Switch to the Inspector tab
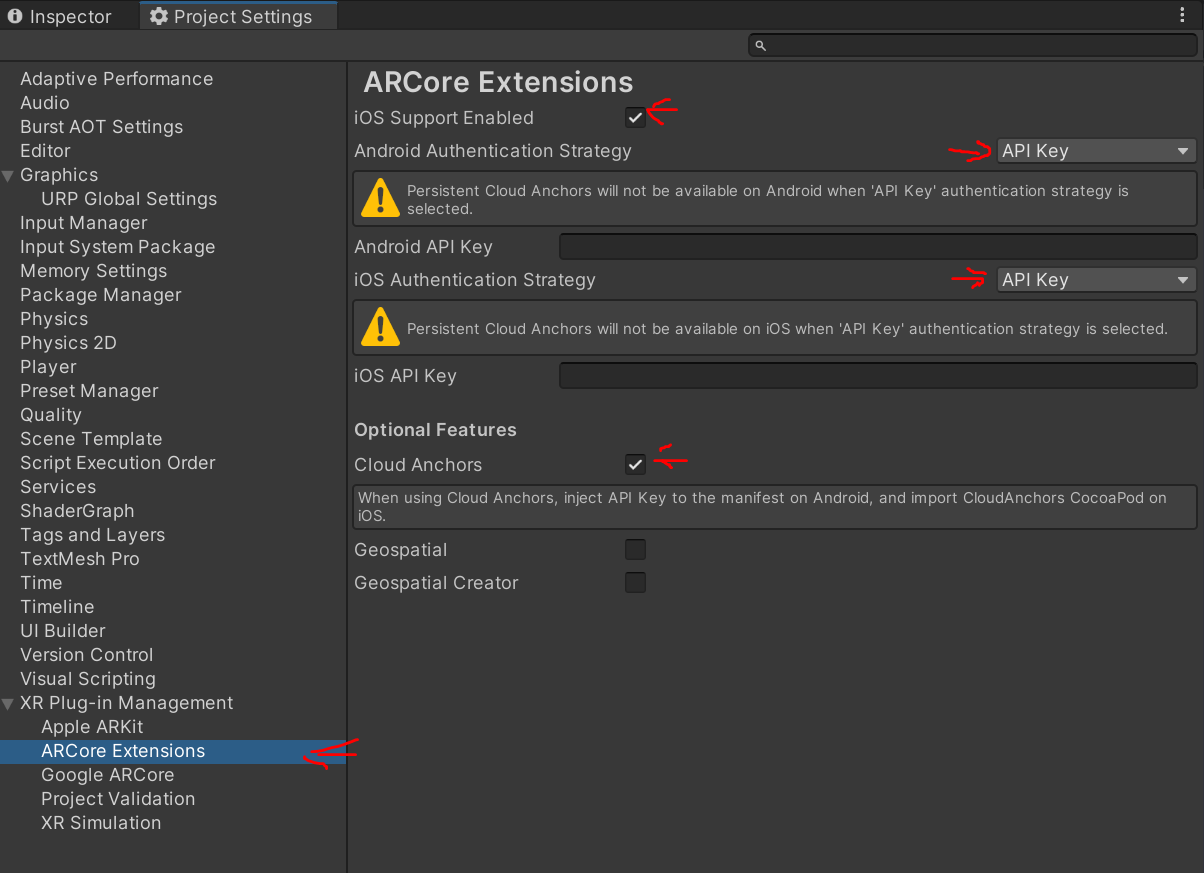 [x=60, y=17]
